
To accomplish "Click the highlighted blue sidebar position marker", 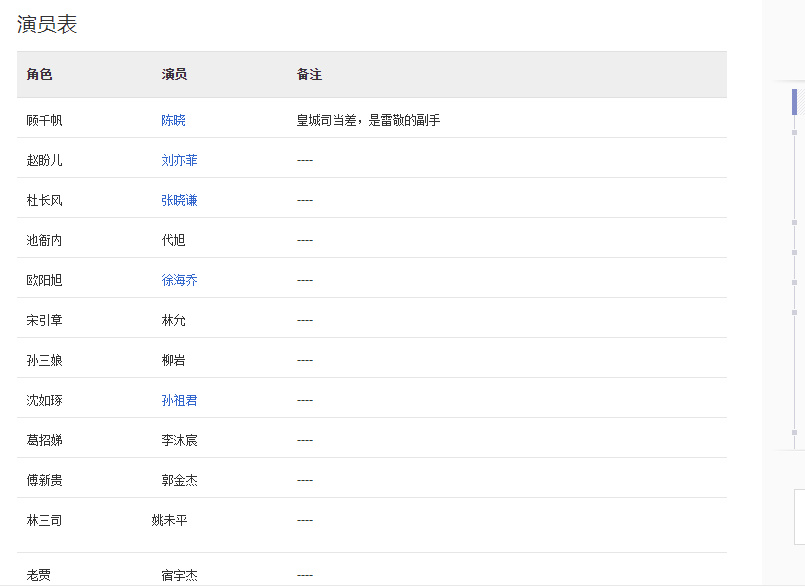I will tap(794, 102).
